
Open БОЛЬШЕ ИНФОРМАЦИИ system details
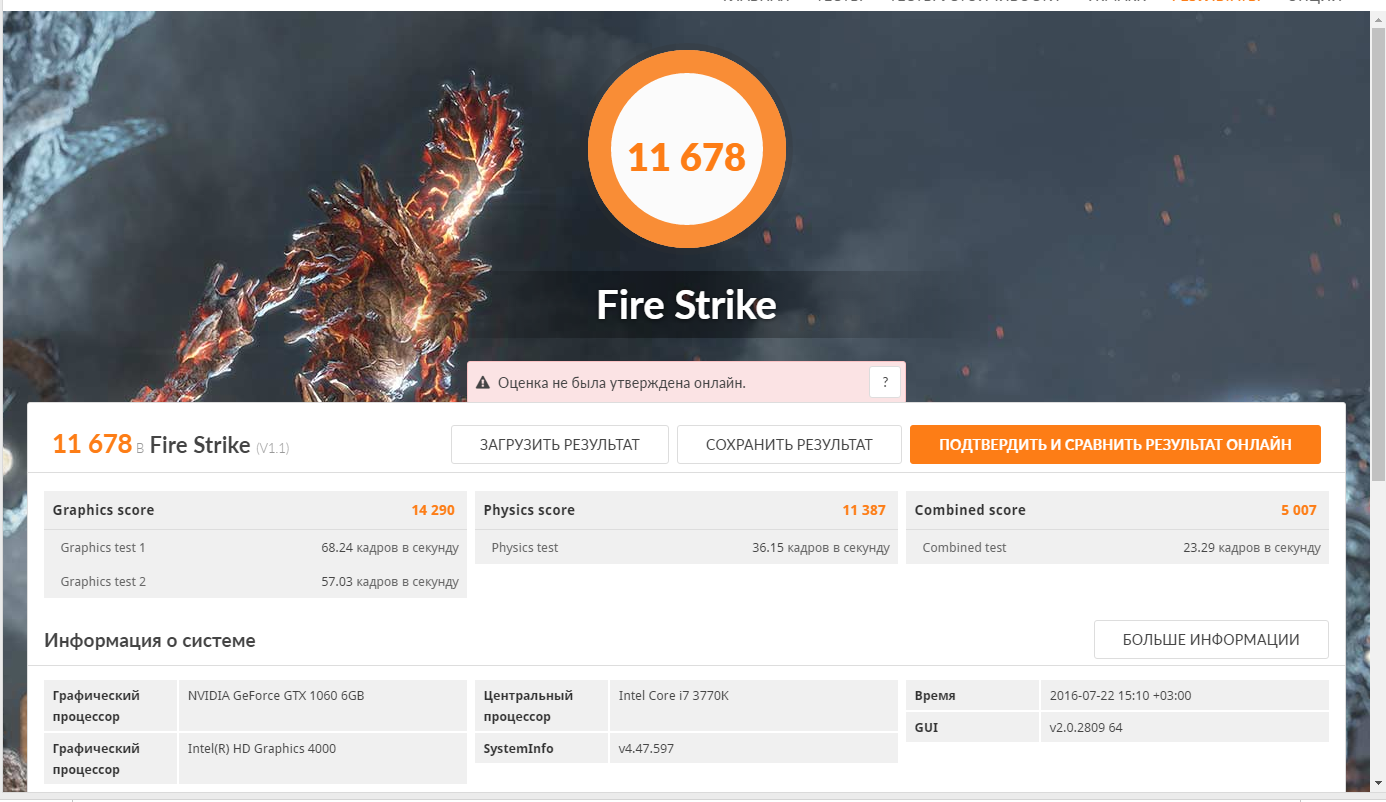pyautogui.click(x=1211, y=640)
